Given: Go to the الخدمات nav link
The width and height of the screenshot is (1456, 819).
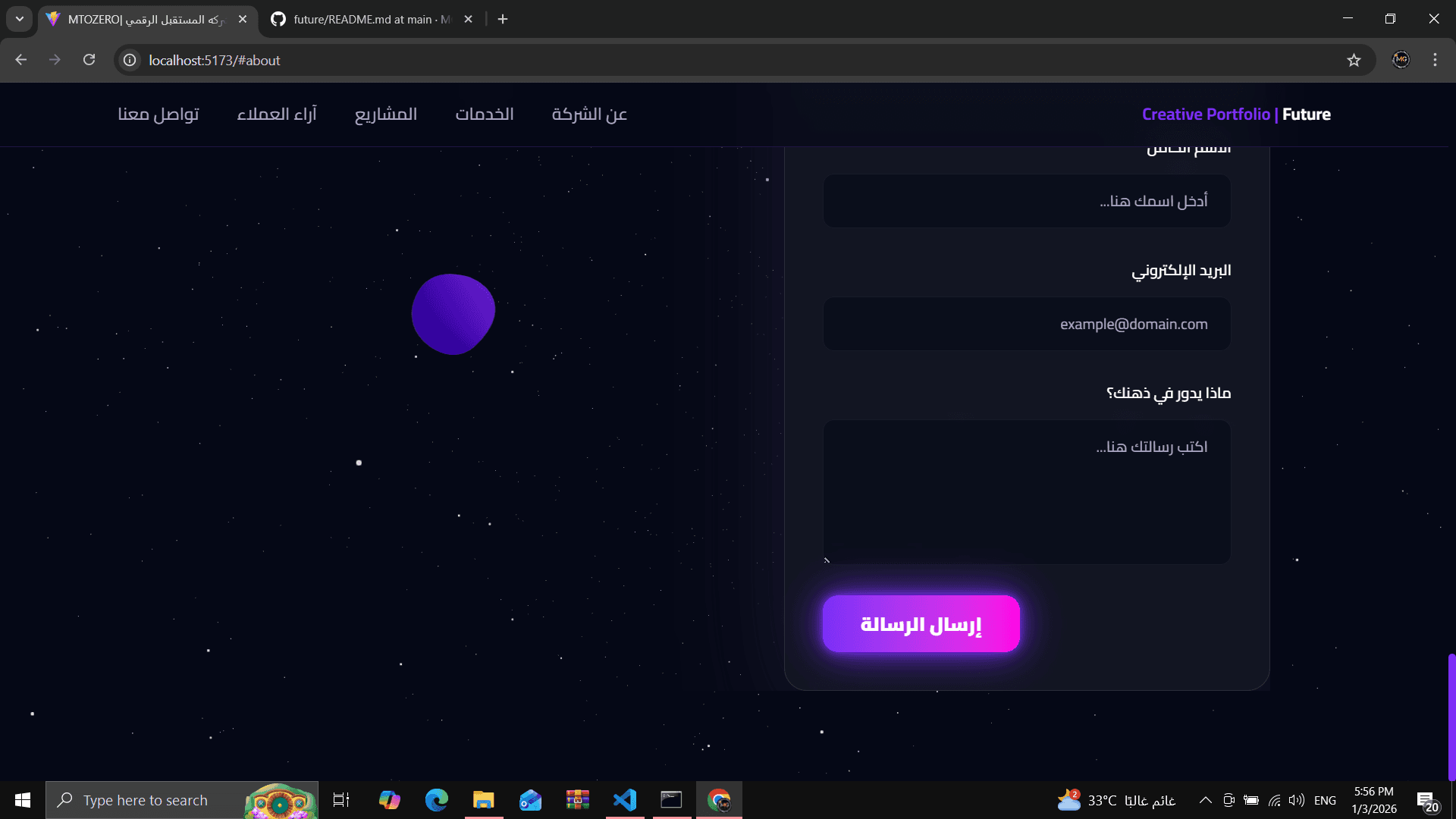Looking at the screenshot, I should (x=485, y=114).
